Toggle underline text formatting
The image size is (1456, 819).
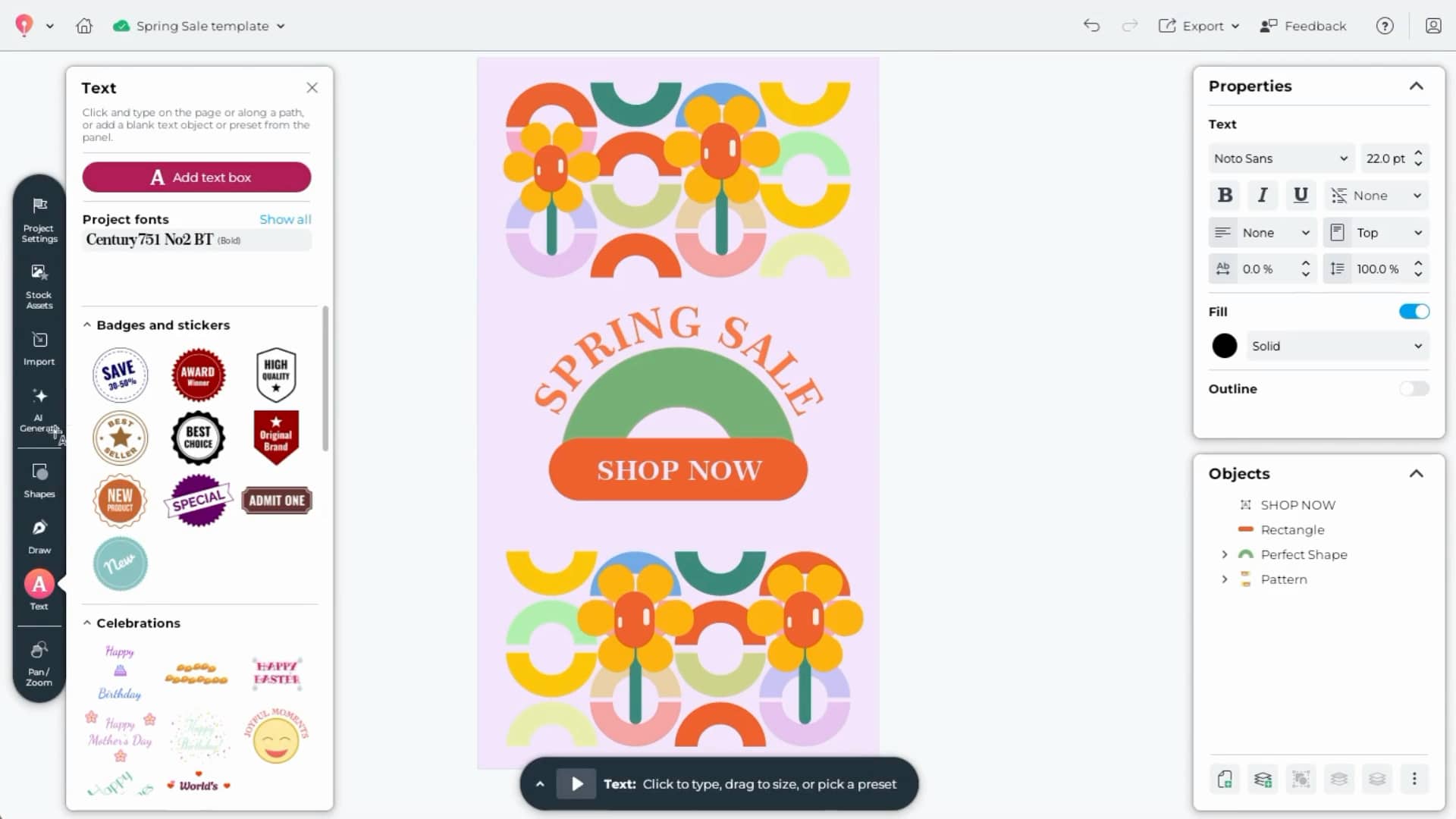(1300, 195)
